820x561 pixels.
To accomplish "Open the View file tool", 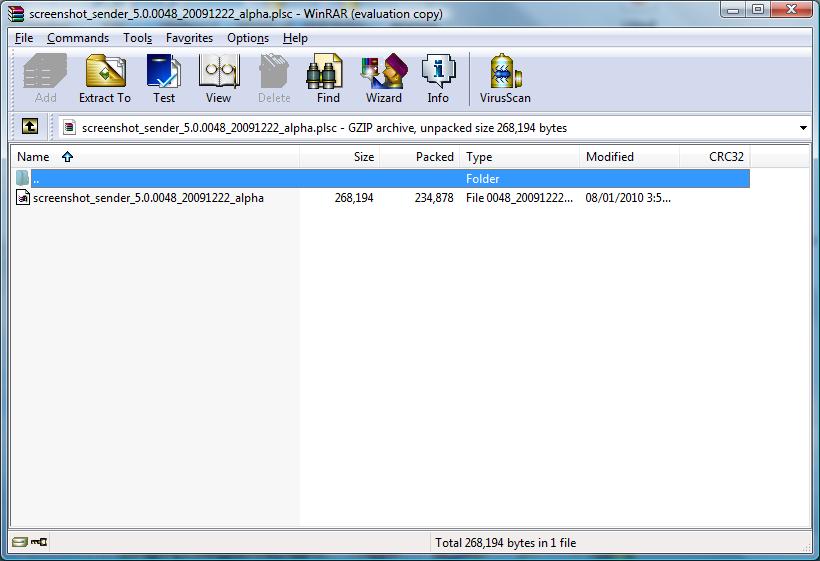I will pos(218,79).
